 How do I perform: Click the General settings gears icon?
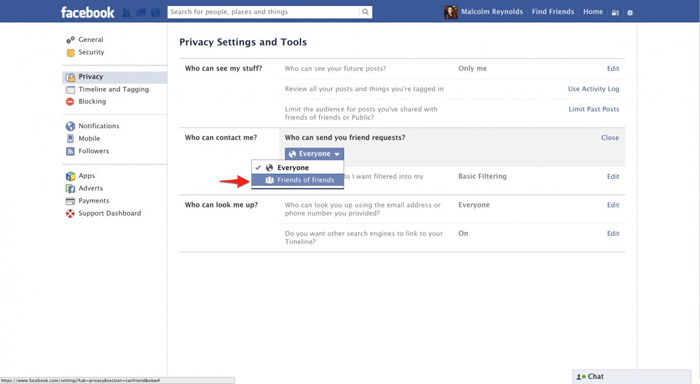[x=70, y=40]
